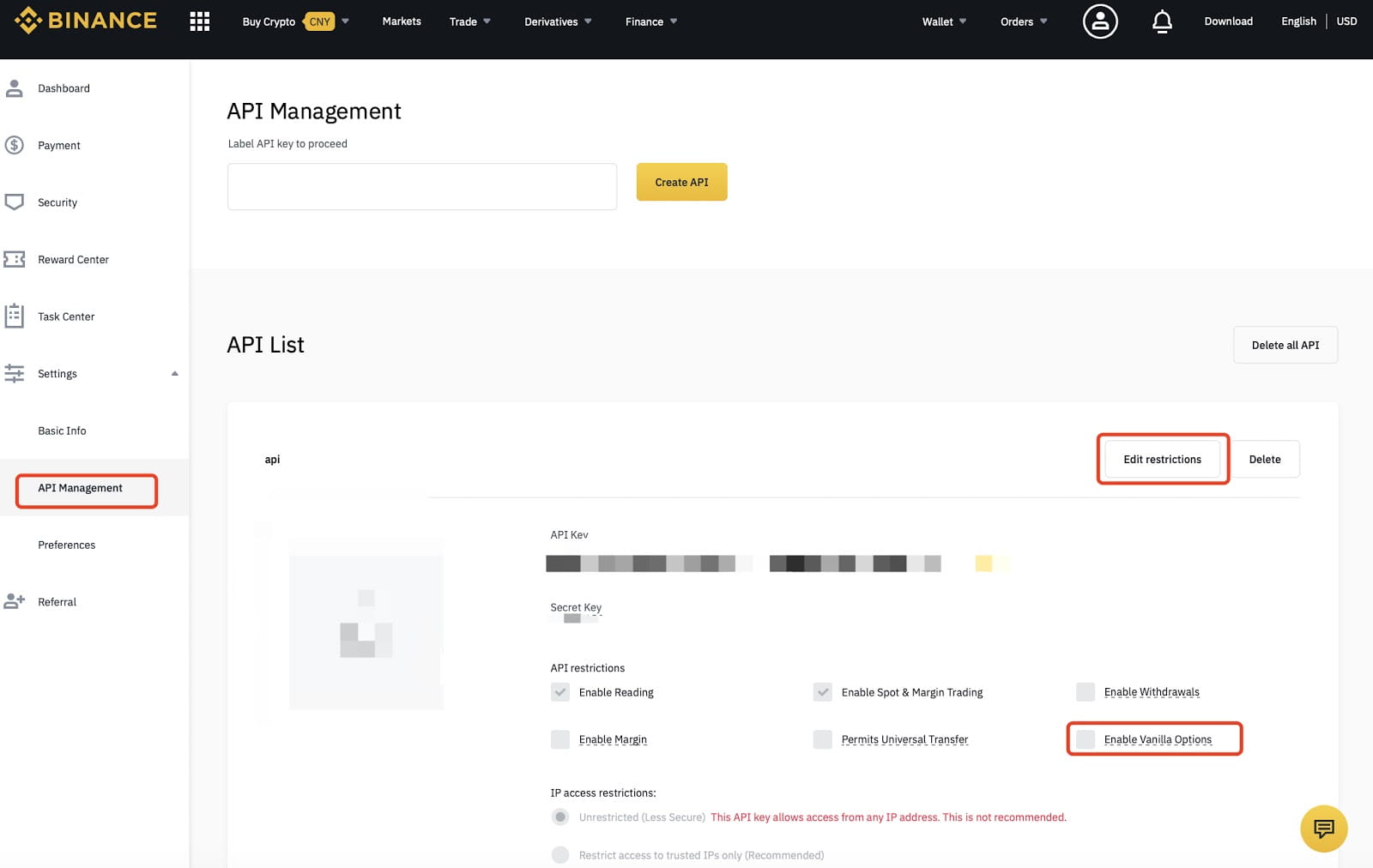Open Markets in the top menu
This screenshot has width=1373, height=868.
point(402,21)
